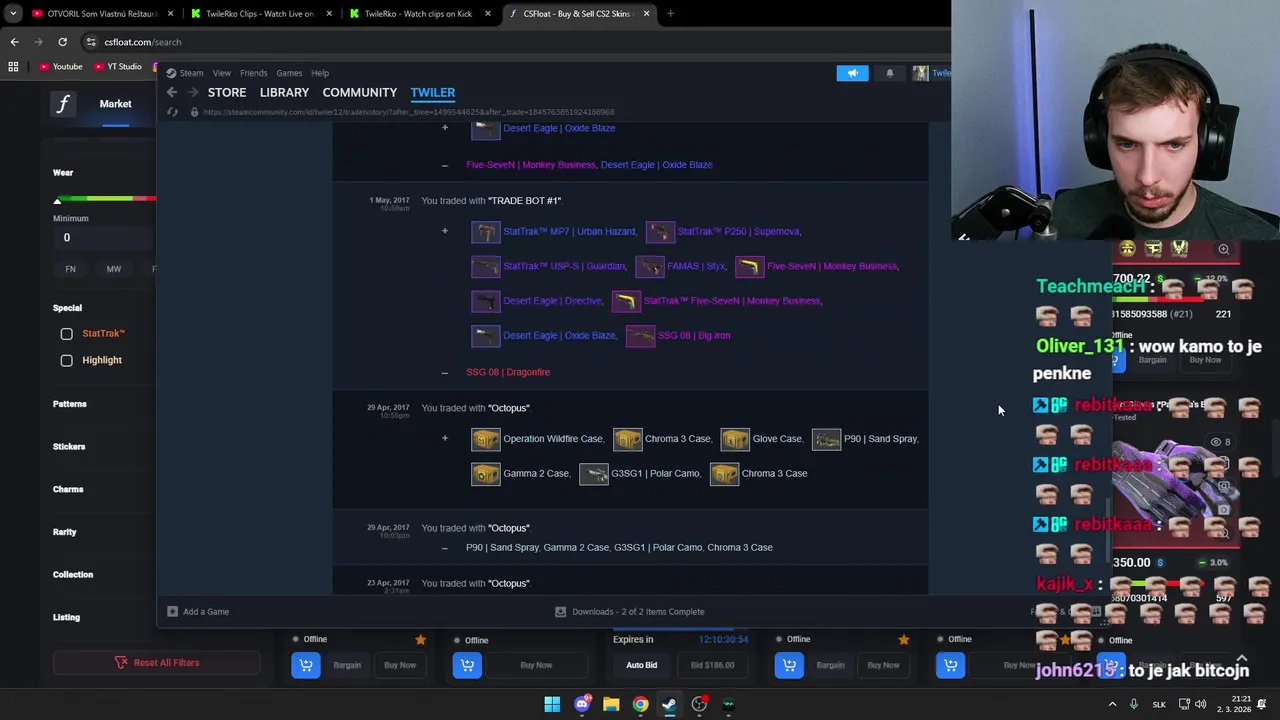Go to Steam STORE tab

point(227,92)
